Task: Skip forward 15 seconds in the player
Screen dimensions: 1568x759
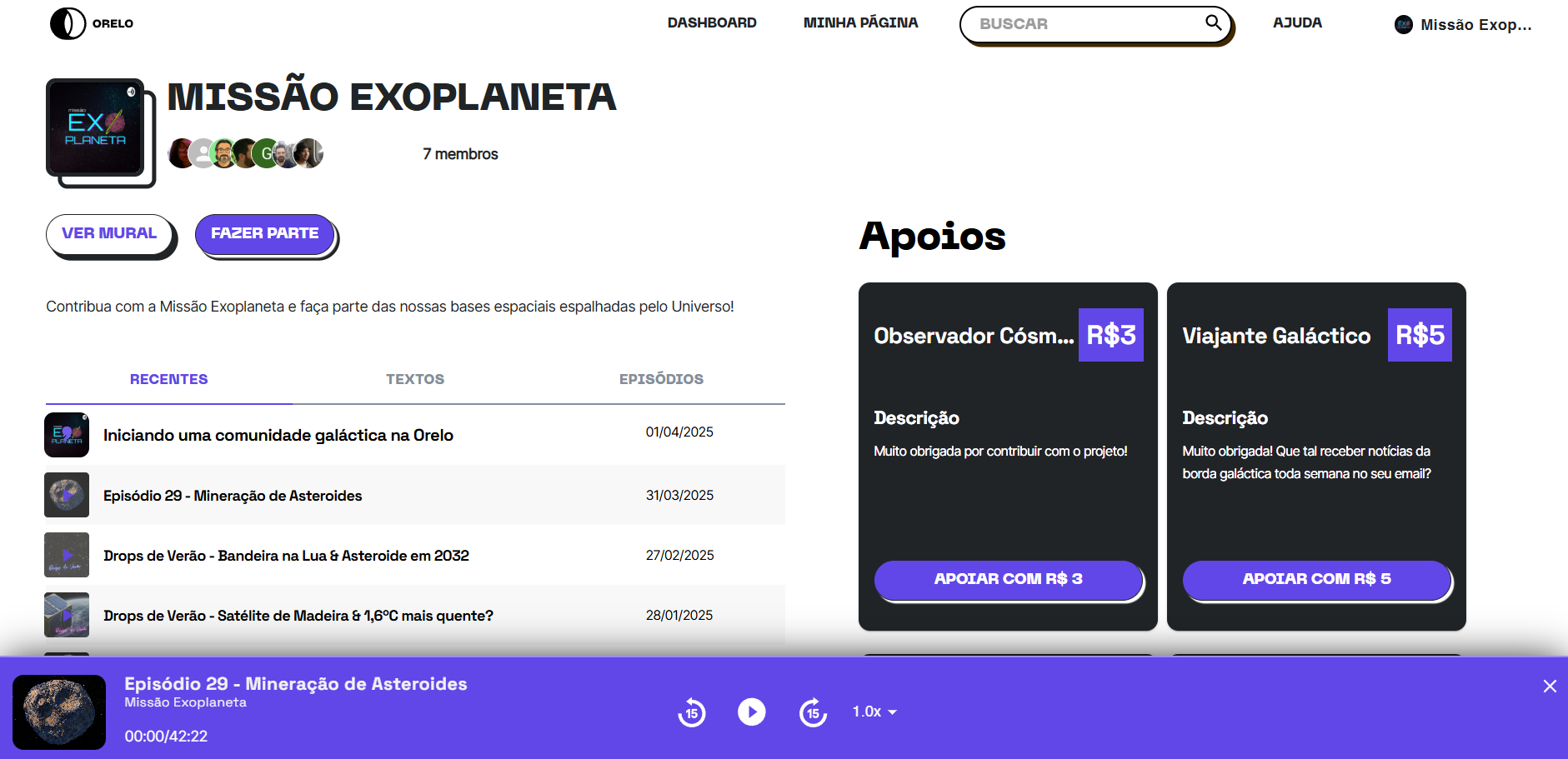Action: pyautogui.click(x=813, y=712)
